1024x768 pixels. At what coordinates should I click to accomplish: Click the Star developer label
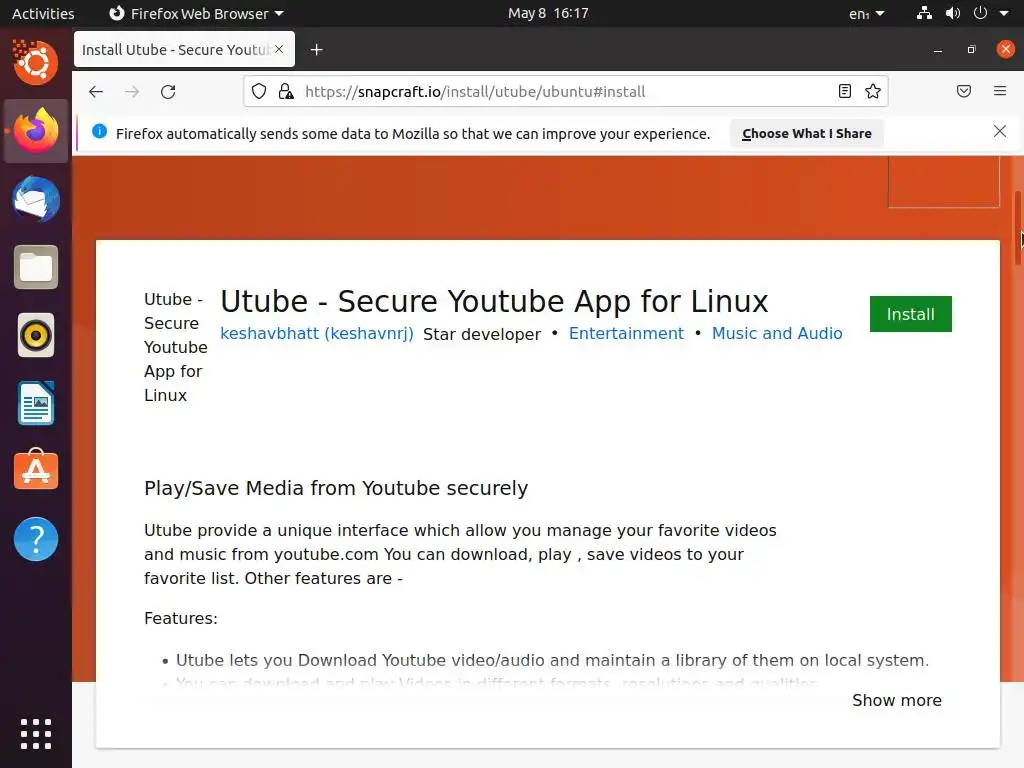pos(482,334)
